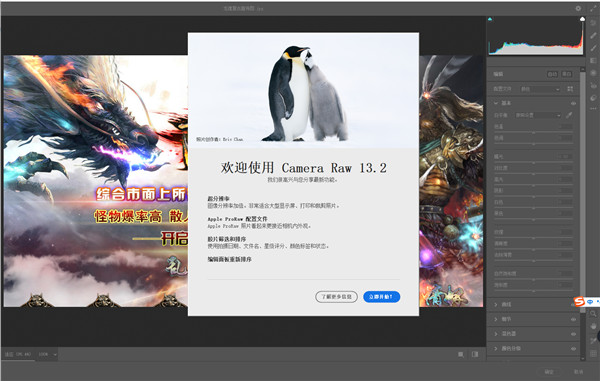This screenshot has width=600, height=381.
Task: Click the 曝光 exposure value field
Action: click(x=565, y=156)
